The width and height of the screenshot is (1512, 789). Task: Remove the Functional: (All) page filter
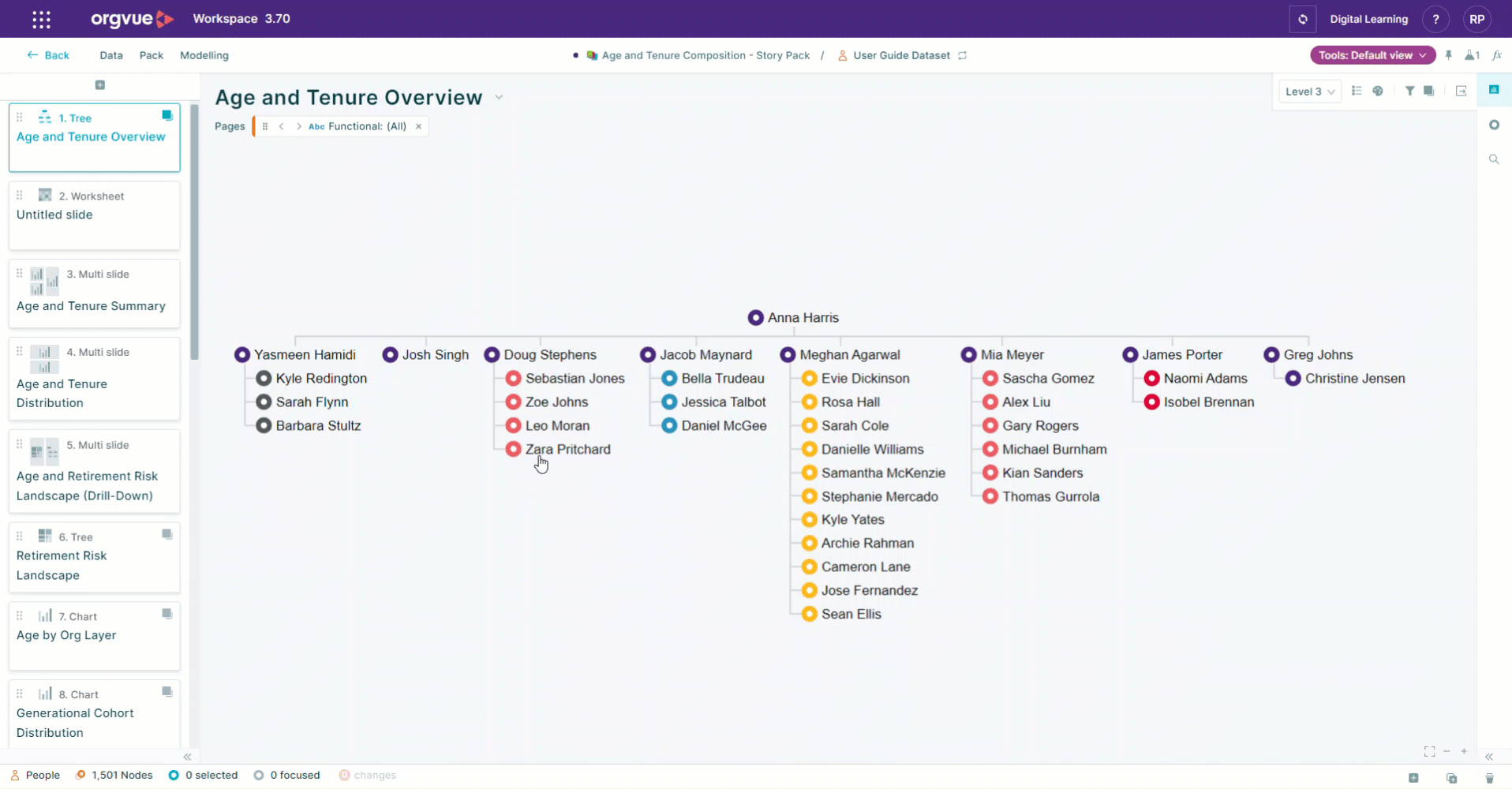[x=418, y=126]
